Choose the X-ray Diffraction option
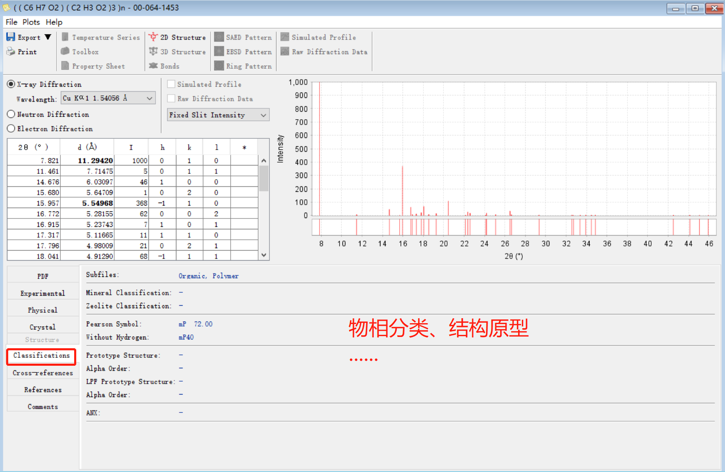 (x=11, y=85)
